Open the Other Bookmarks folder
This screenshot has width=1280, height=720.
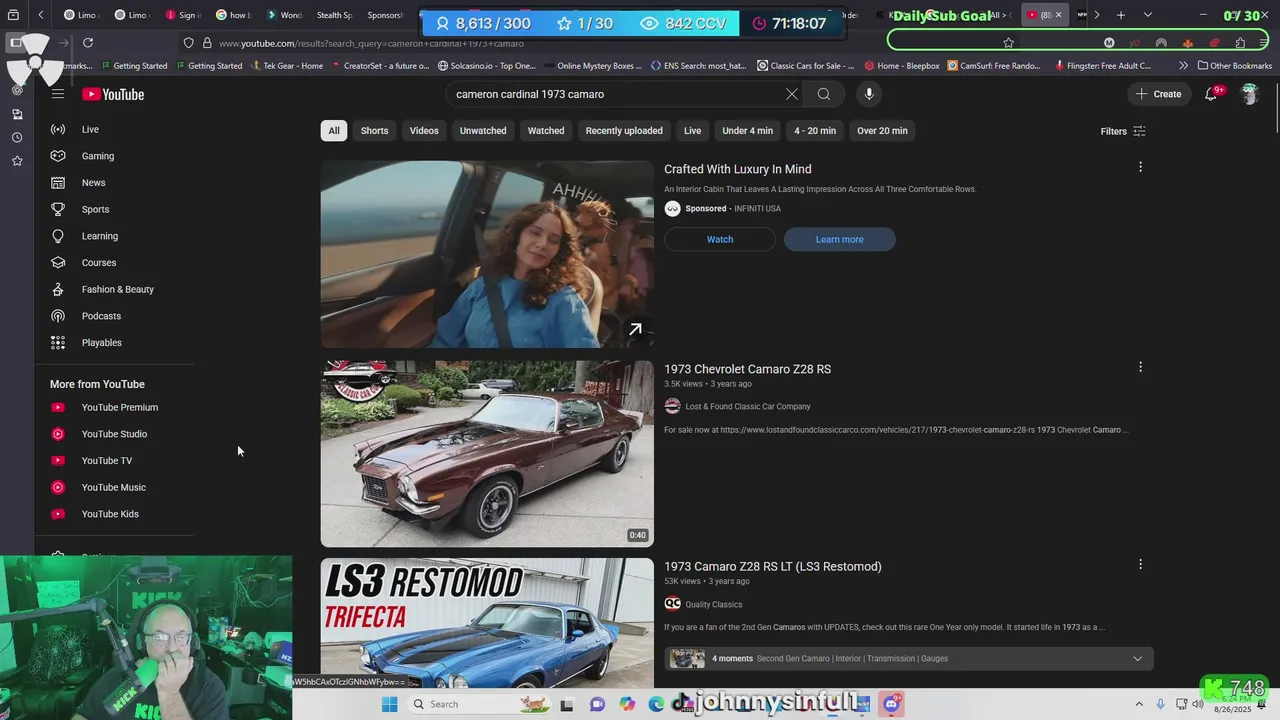(1235, 66)
